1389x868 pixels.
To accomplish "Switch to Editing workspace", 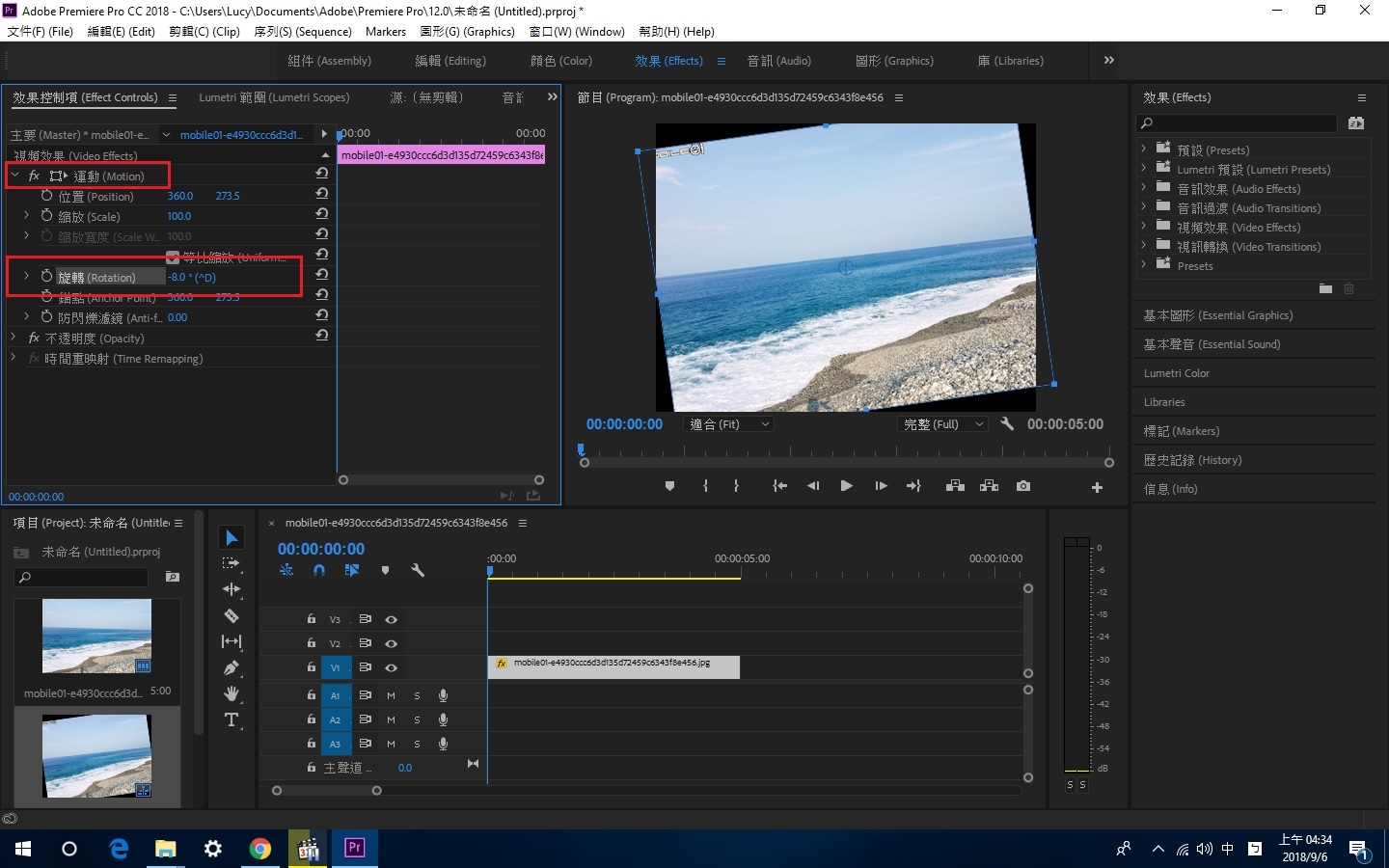I will click(x=450, y=60).
